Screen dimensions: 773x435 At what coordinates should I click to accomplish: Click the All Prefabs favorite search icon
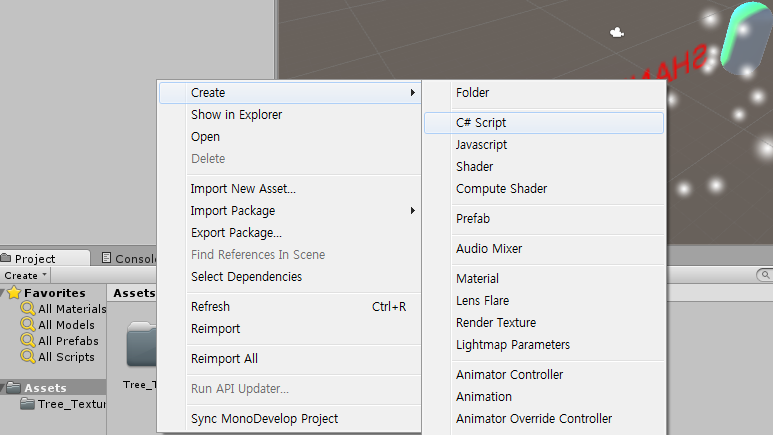point(28,341)
